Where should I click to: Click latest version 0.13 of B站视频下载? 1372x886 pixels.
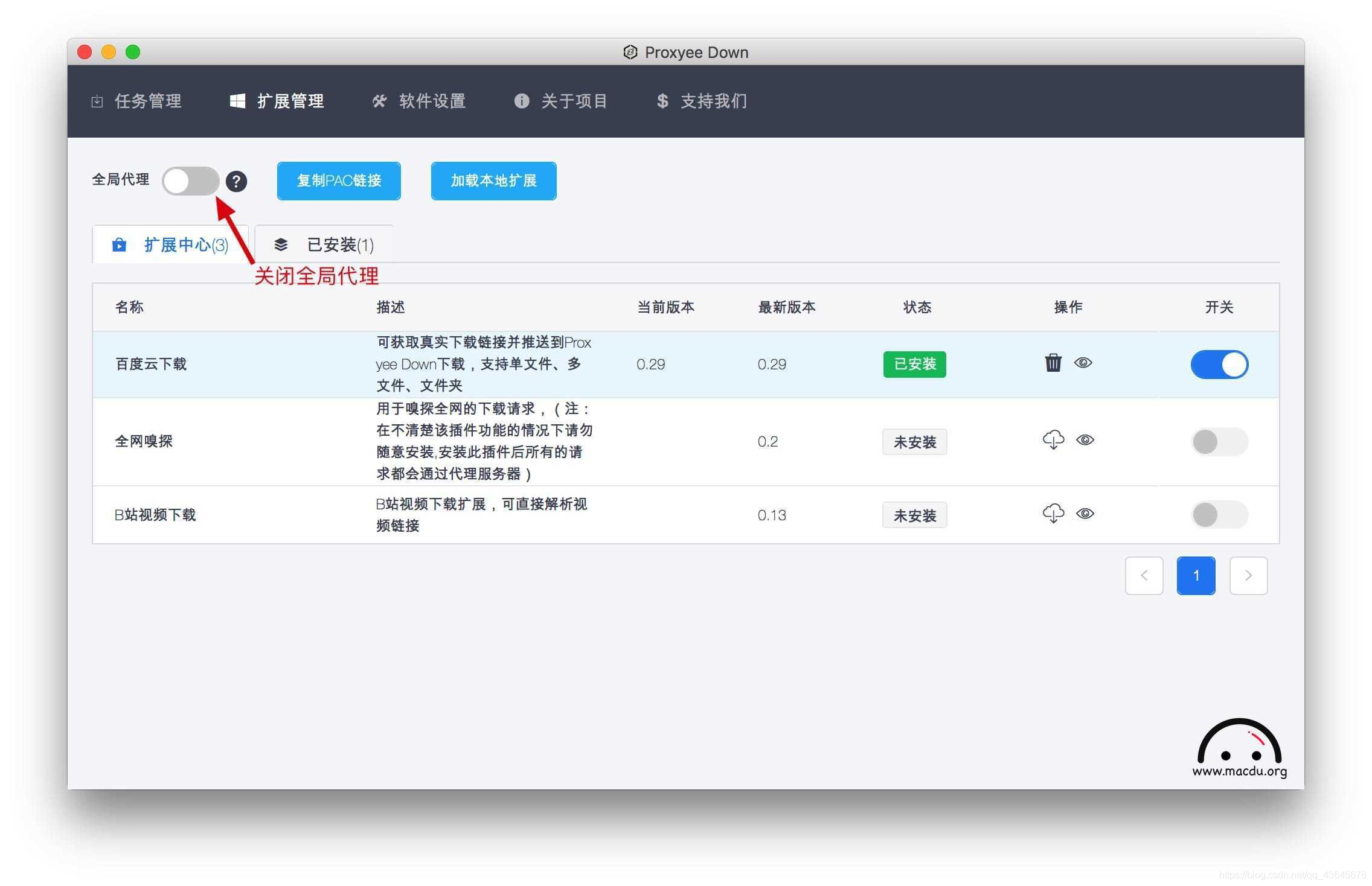pos(772,515)
